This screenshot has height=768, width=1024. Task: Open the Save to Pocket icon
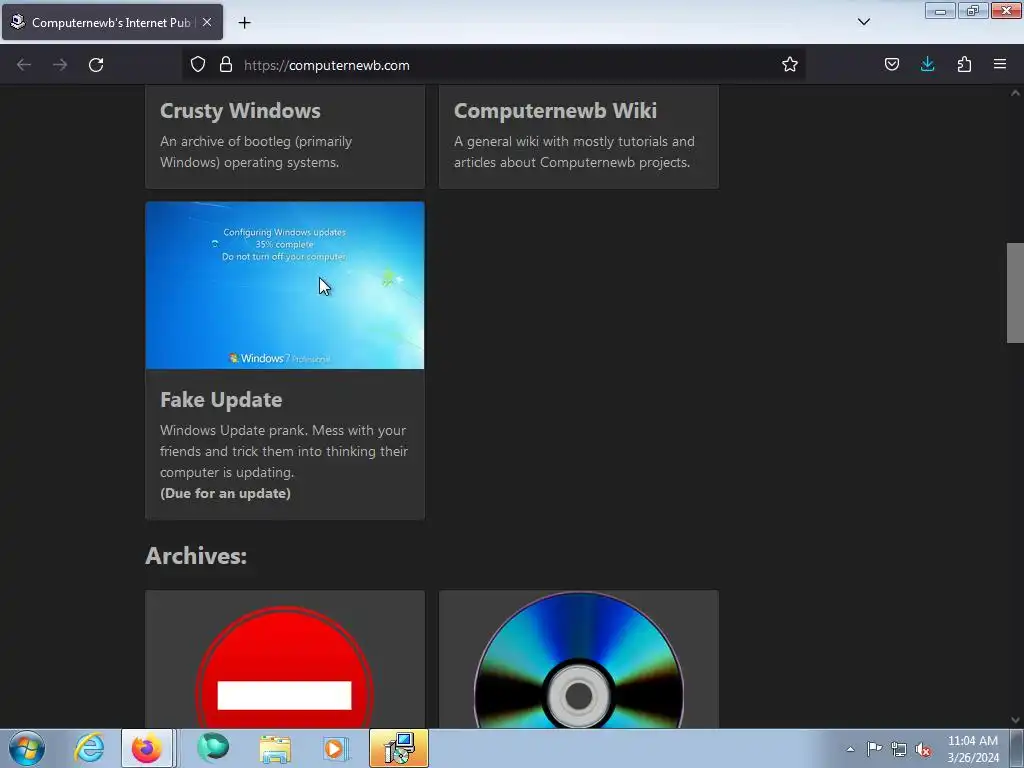coord(891,65)
